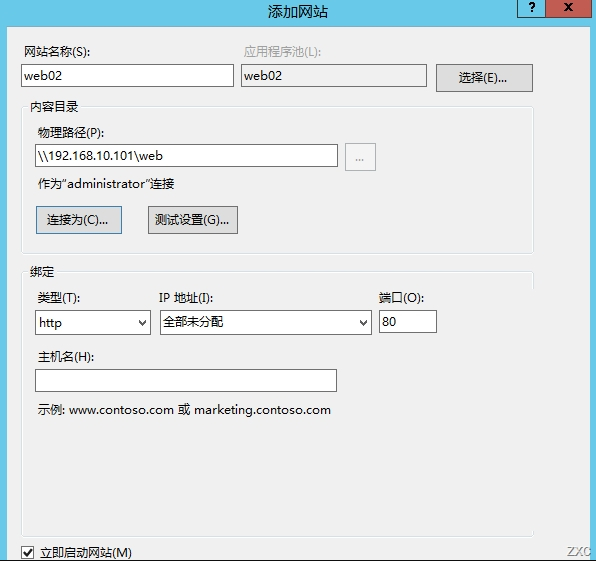The width and height of the screenshot is (596, 561).
Task: Click the 主机名(H) label
Action: click(66, 357)
